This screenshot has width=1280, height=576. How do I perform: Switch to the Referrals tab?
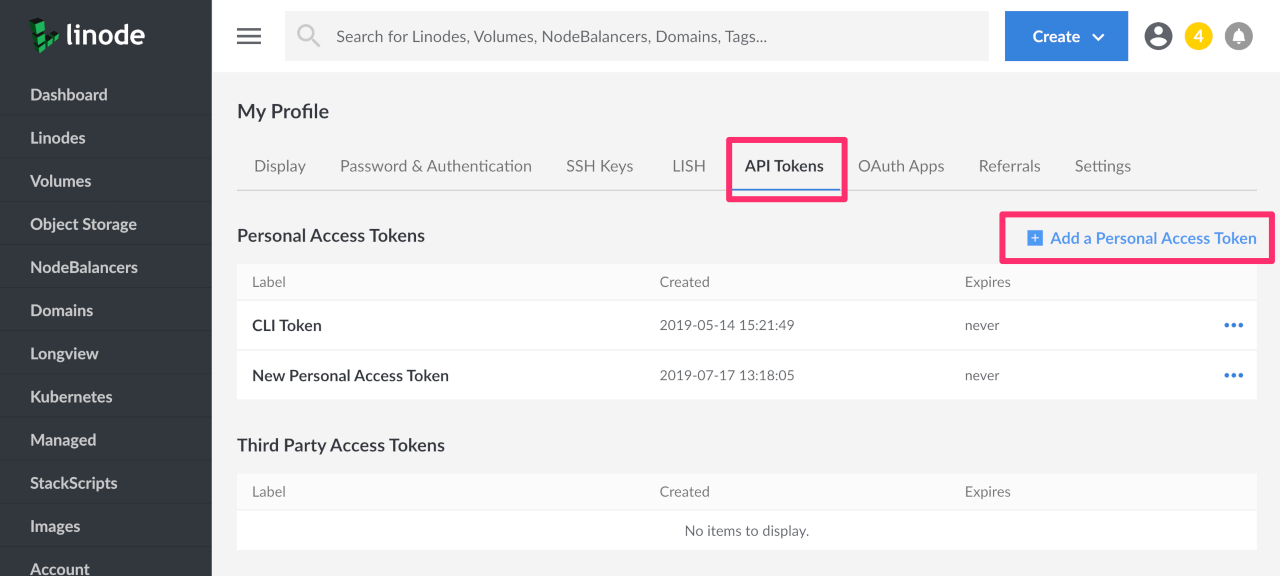[1009, 166]
